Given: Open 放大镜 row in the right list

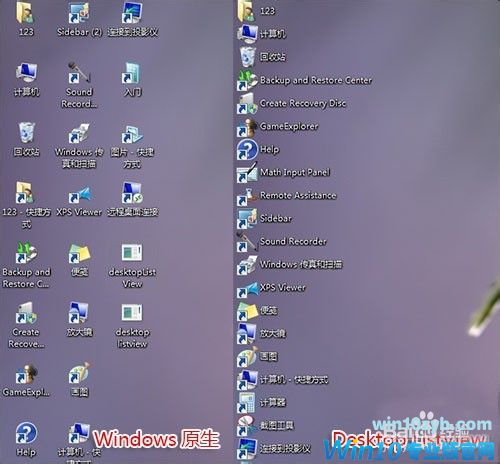Looking at the screenshot, I should pyautogui.click(x=262, y=333).
